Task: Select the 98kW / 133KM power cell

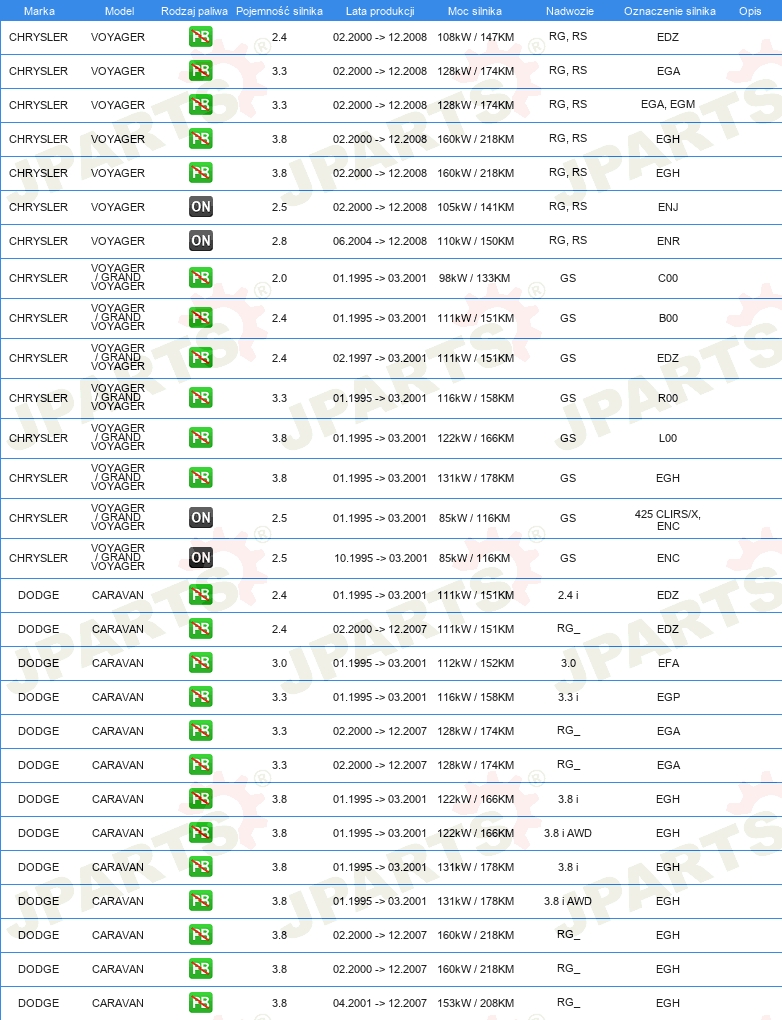Action: (x=474, y=278)
